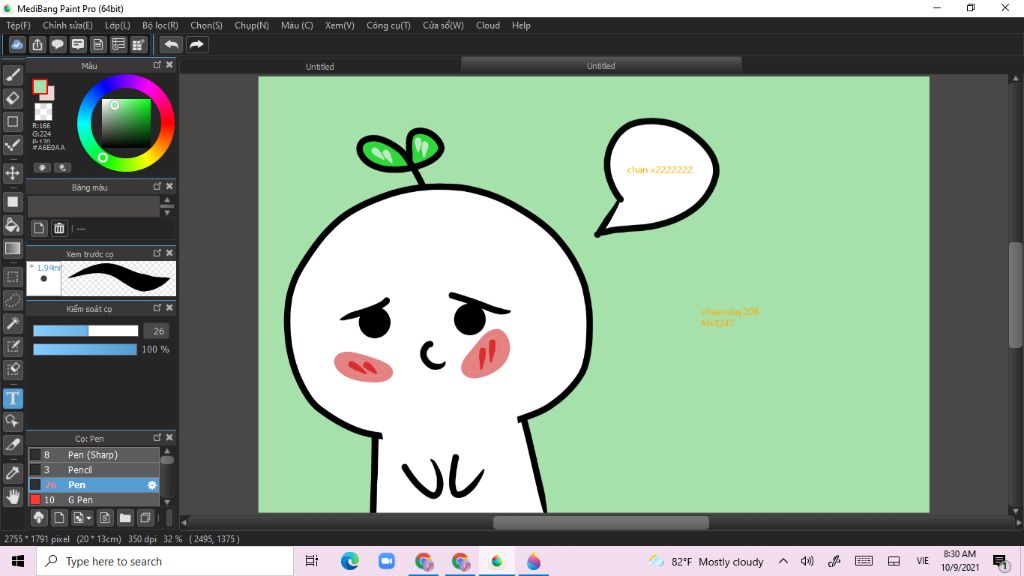This screenshot has height=576, width=1024.
Task: Undock the Xem trước cọ panel
Action: pyautogui.click(x=157, y=253)
